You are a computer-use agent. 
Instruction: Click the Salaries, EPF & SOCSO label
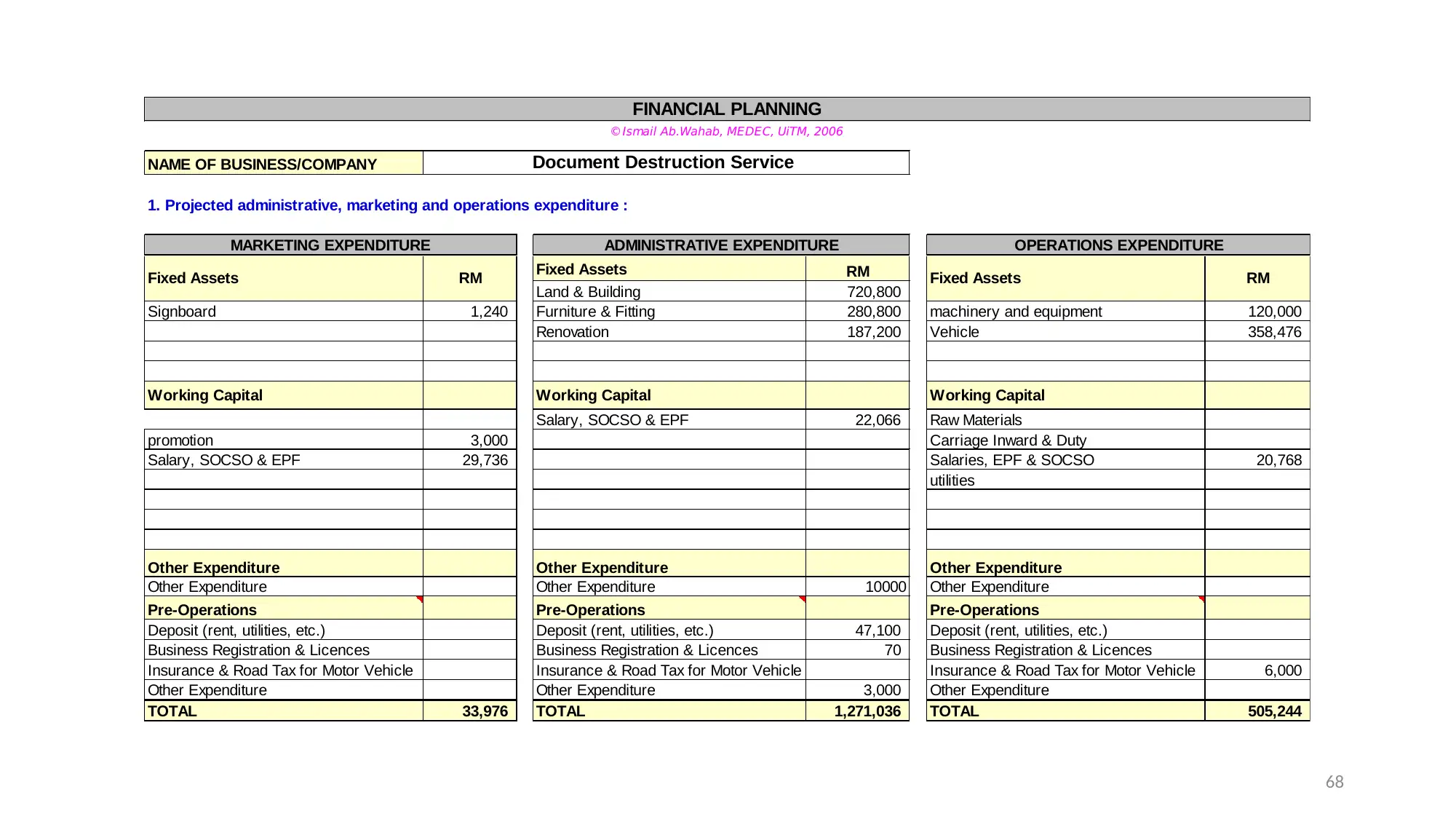[x=1011, y=460]
